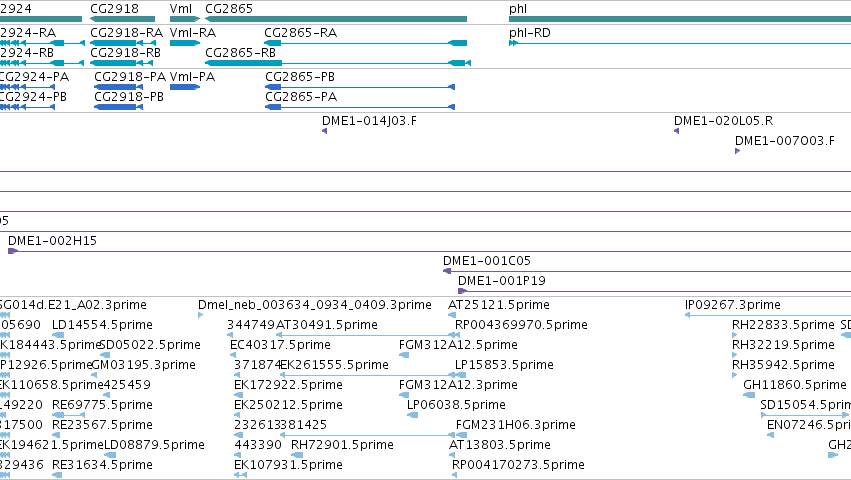Select the DME1-020L05.R marker arrow
The width and height of the screenshot is (851, 480).
tap(676, 131)
